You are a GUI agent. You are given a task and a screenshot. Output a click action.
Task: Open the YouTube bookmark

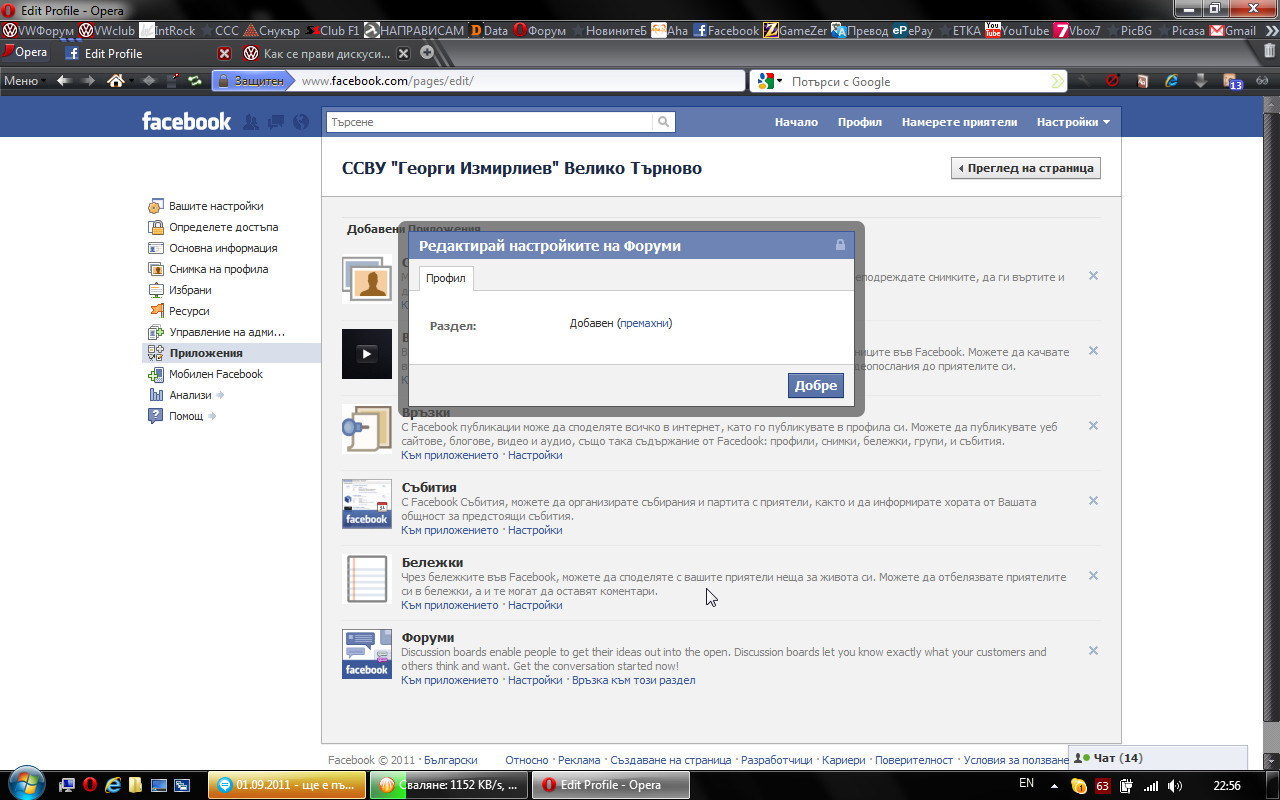pyautogui.click(x=1017, y=30)
